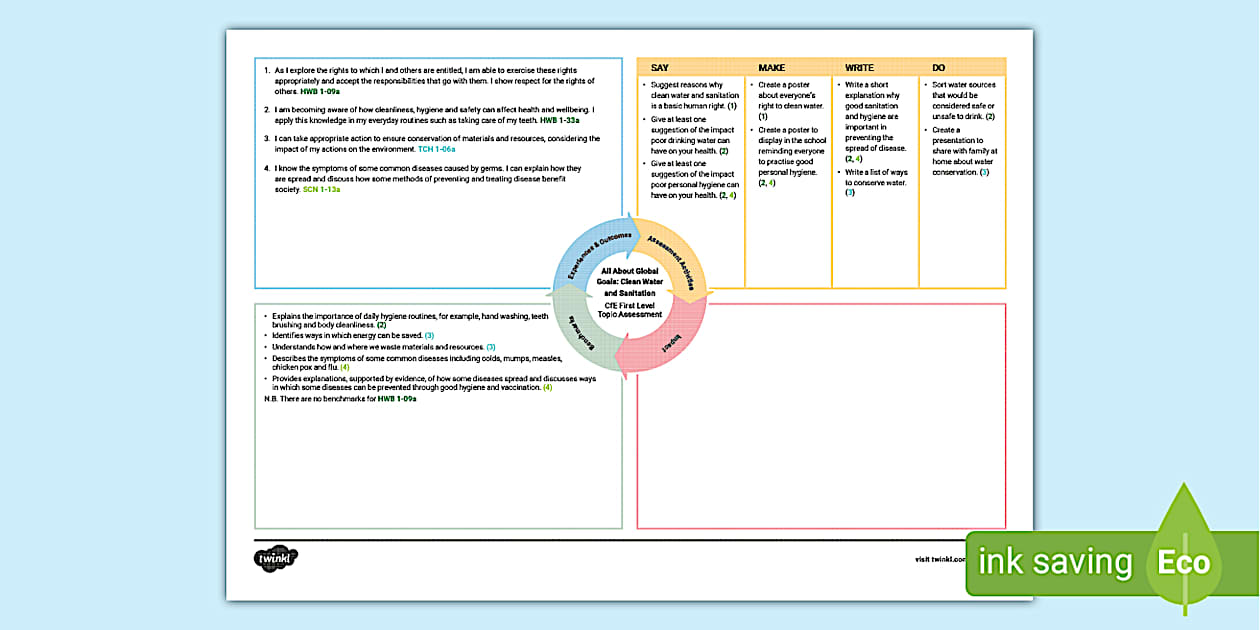Click the central topic assessment title circle
Image resolution: width=1260 pixels, height=630 pixels.
tap(630, 292)
